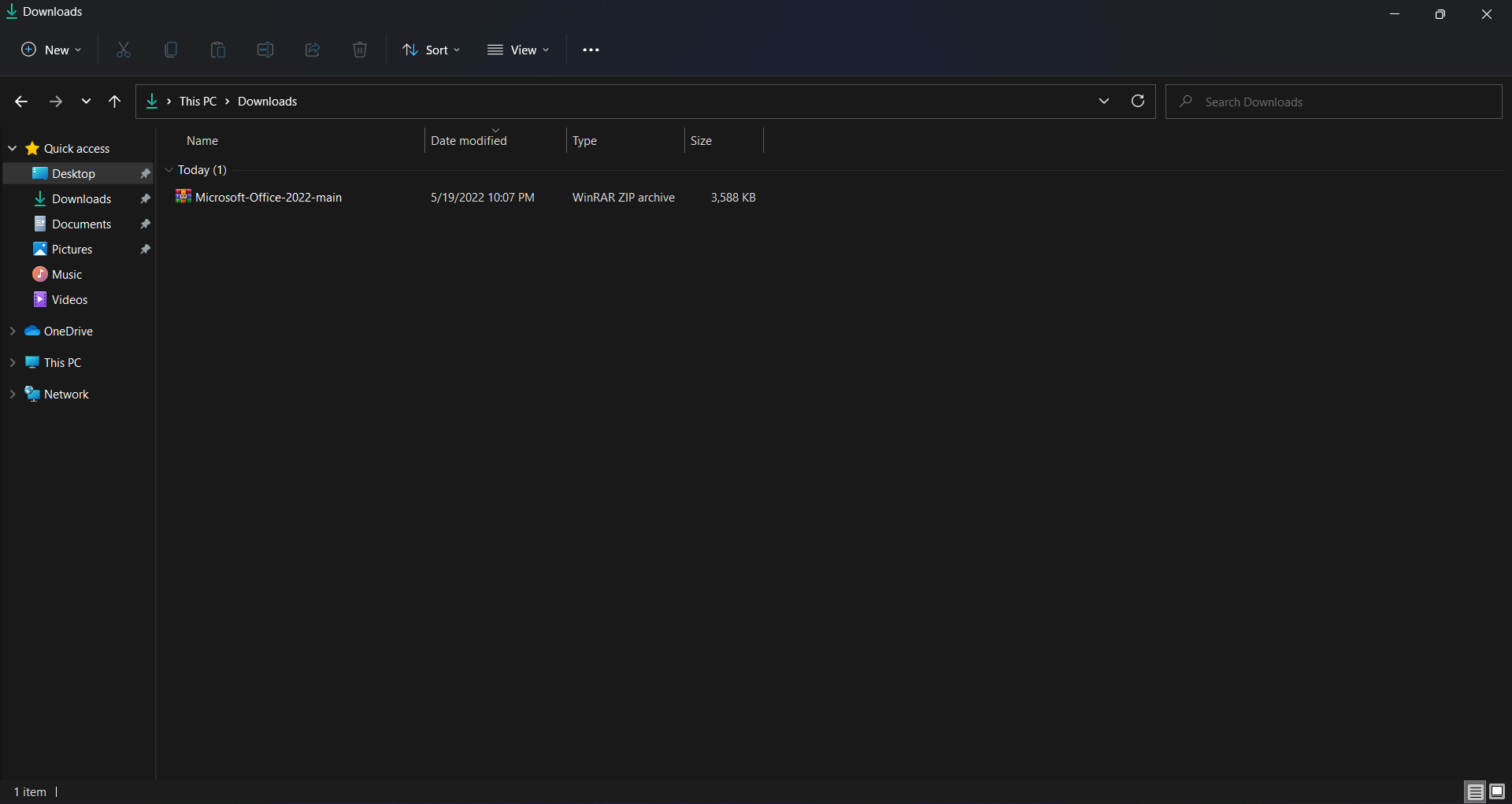This screenshot has width=1512, height=804.
Task: Switch to details view icon in status bar
Action: tap(1476, 791)
